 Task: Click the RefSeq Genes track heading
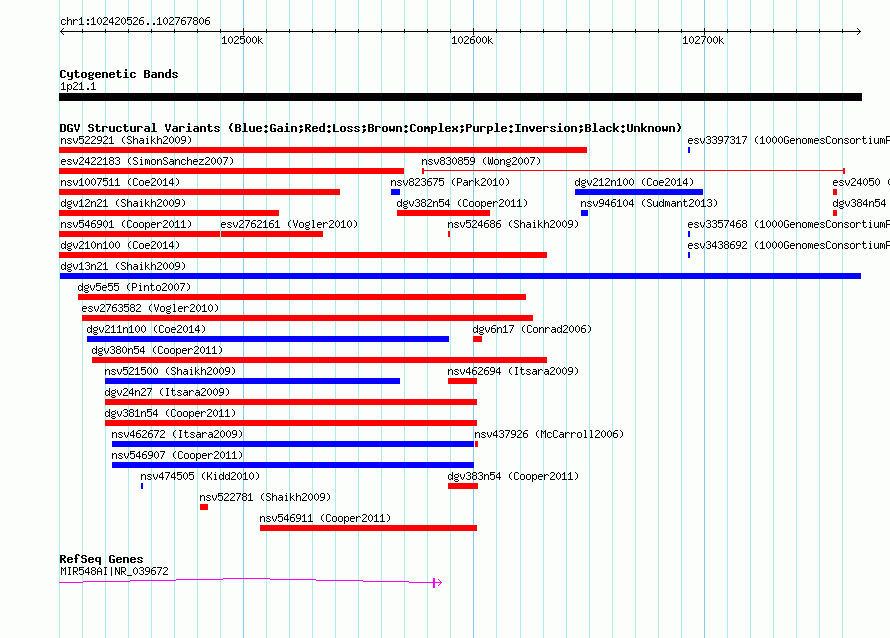[x=101, y=559]
